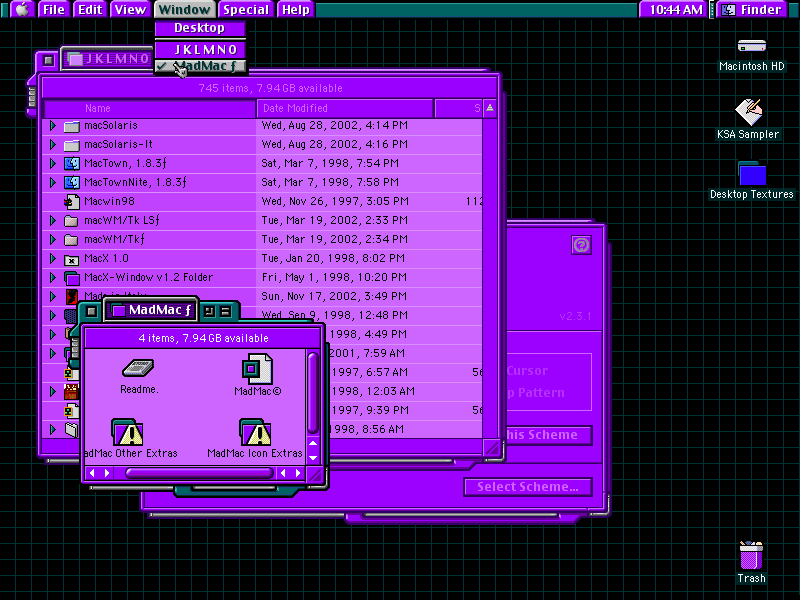Image resolution: width=800 pixels, height=600 pixels.
Task: Select the MadMac Icon Extras folder icon
Action: pyautogui.click(x=255, y=432)
